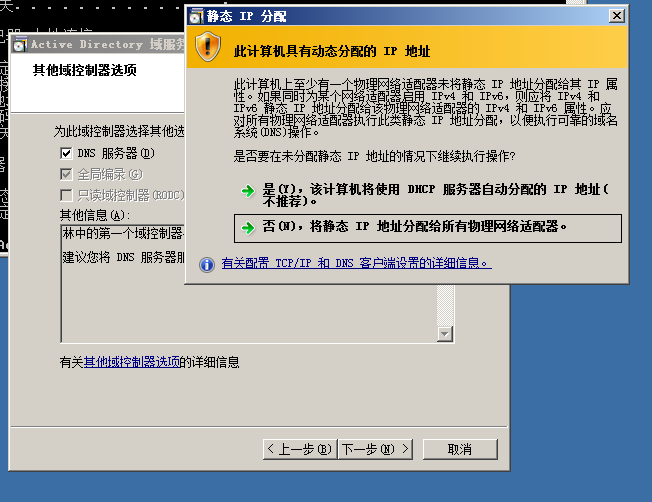
Task: Open the other domain controller options link
Action: click(x=132, y=362)
